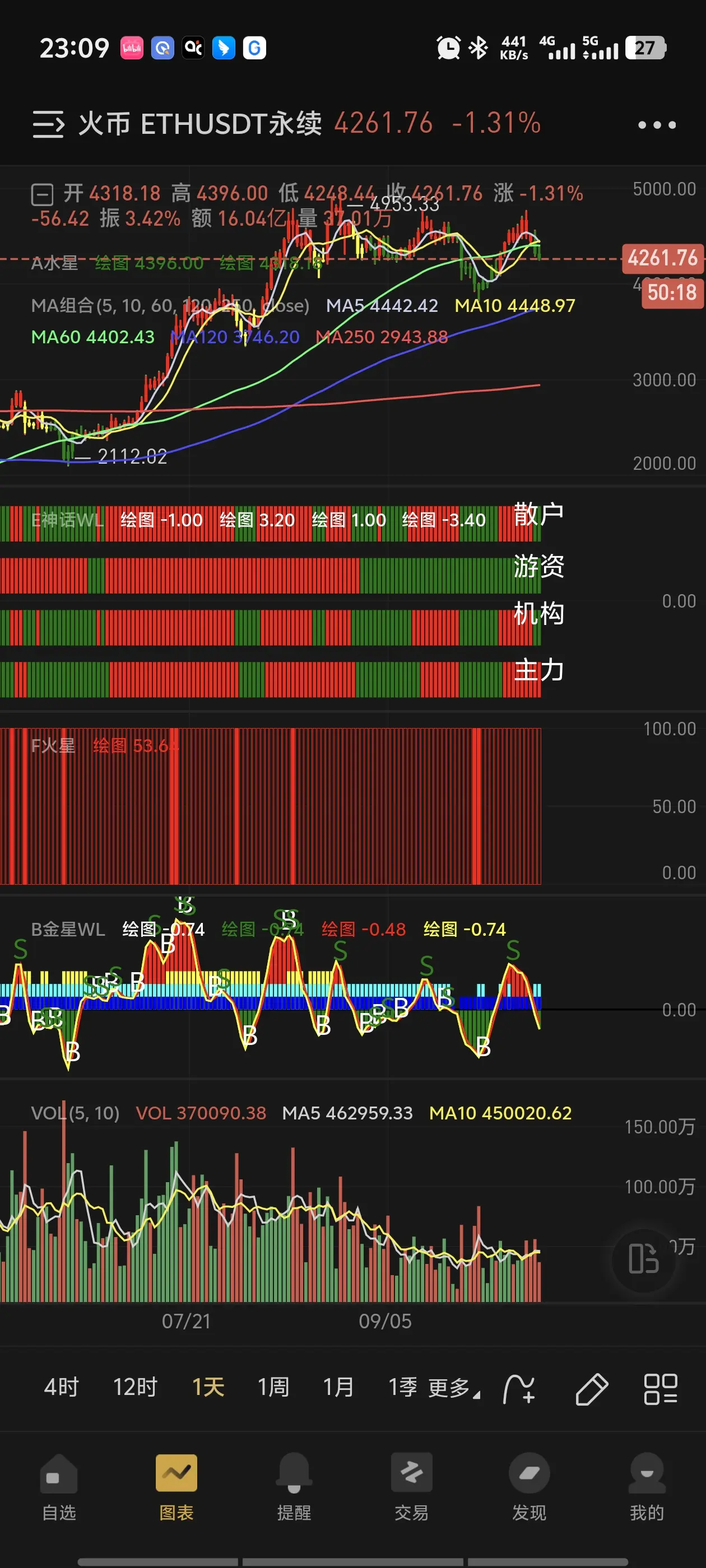Tap the A水星 indicator name
Image resolution: width=706 pixels, height=1568 pixels.
click(54, 263)
